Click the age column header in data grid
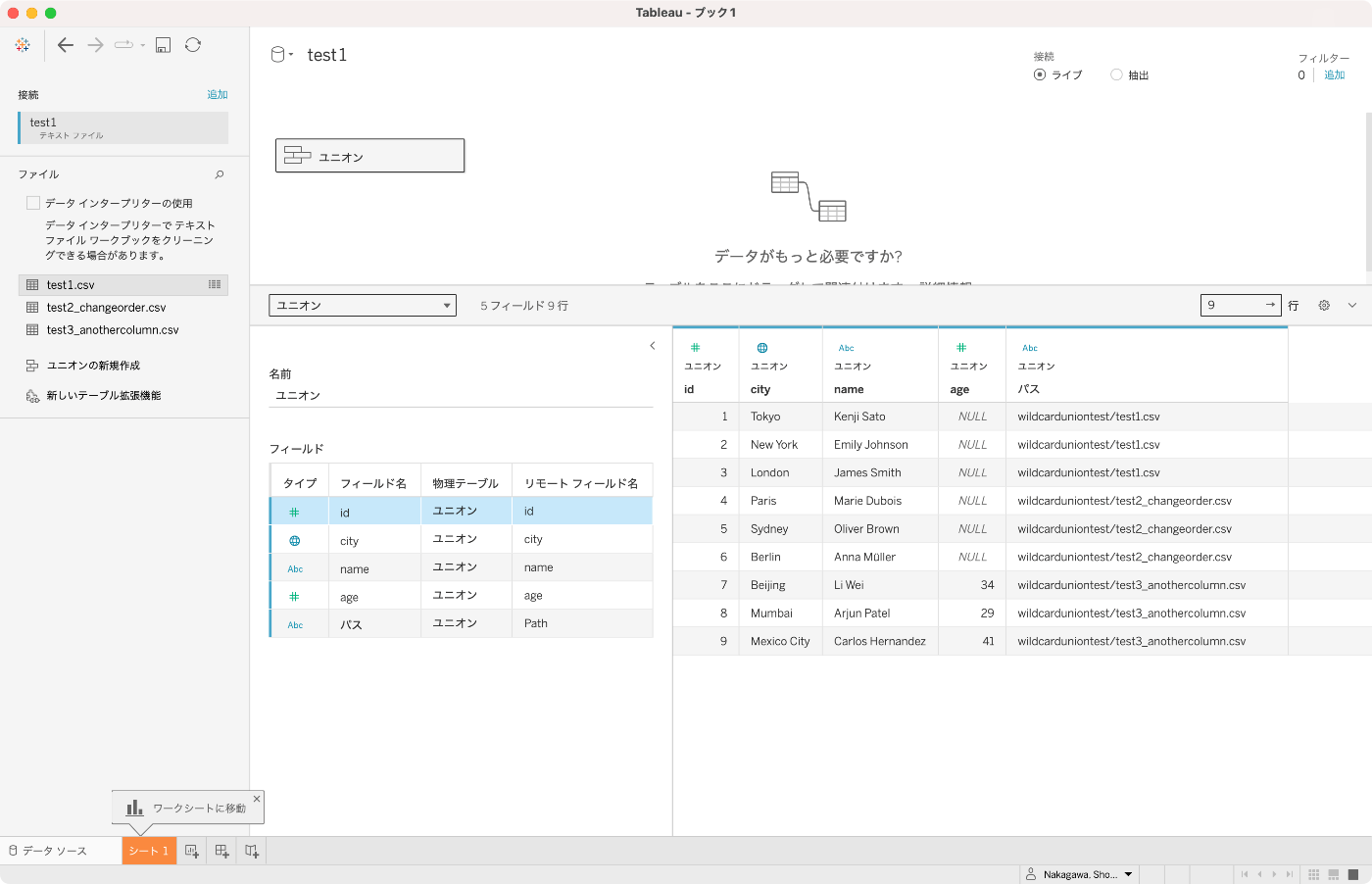The image size is (1372, 884). pyautogui.click(x=972, y=365)
